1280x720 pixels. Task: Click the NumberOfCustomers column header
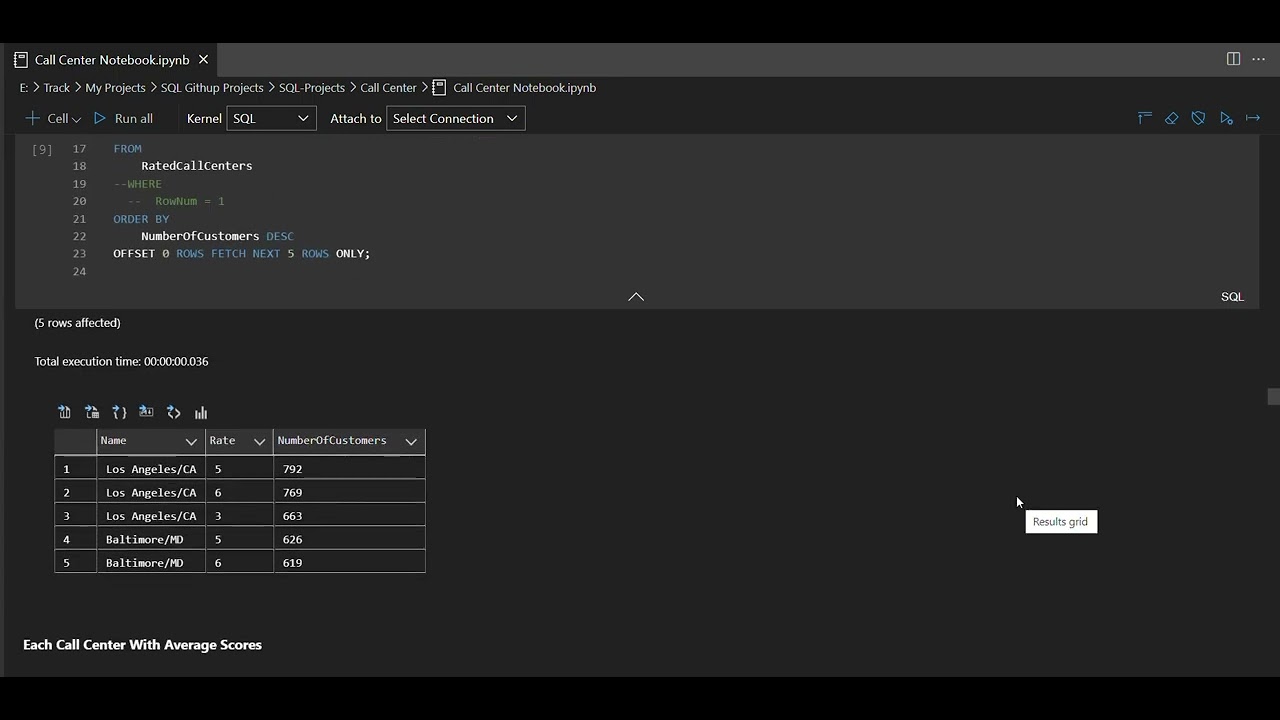click(349, 441)
